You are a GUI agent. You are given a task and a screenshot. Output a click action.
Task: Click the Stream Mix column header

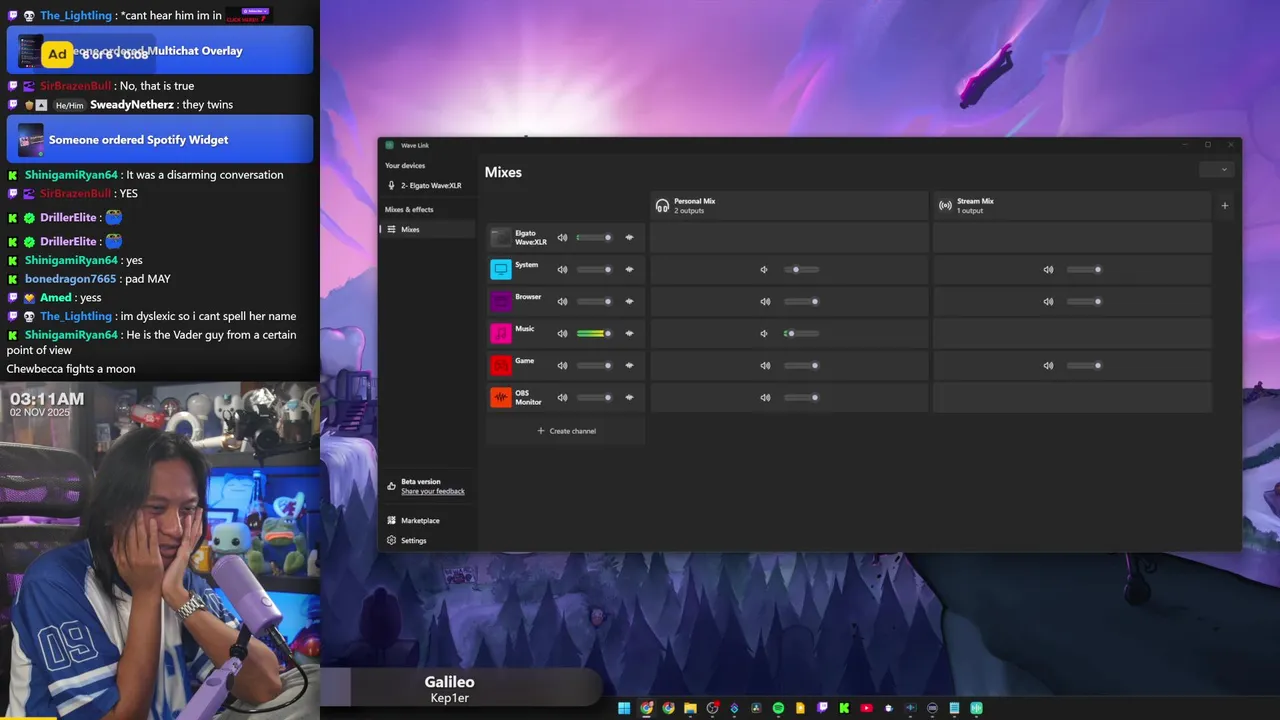pos(1072,205)
